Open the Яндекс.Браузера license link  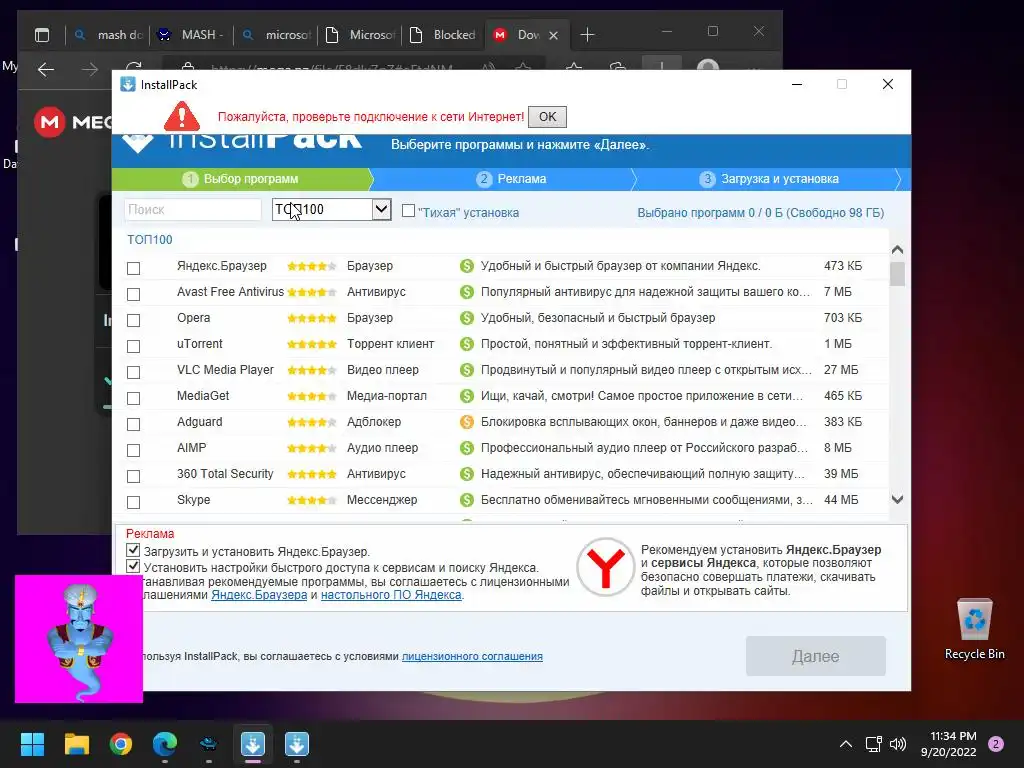tap(259, 595)
